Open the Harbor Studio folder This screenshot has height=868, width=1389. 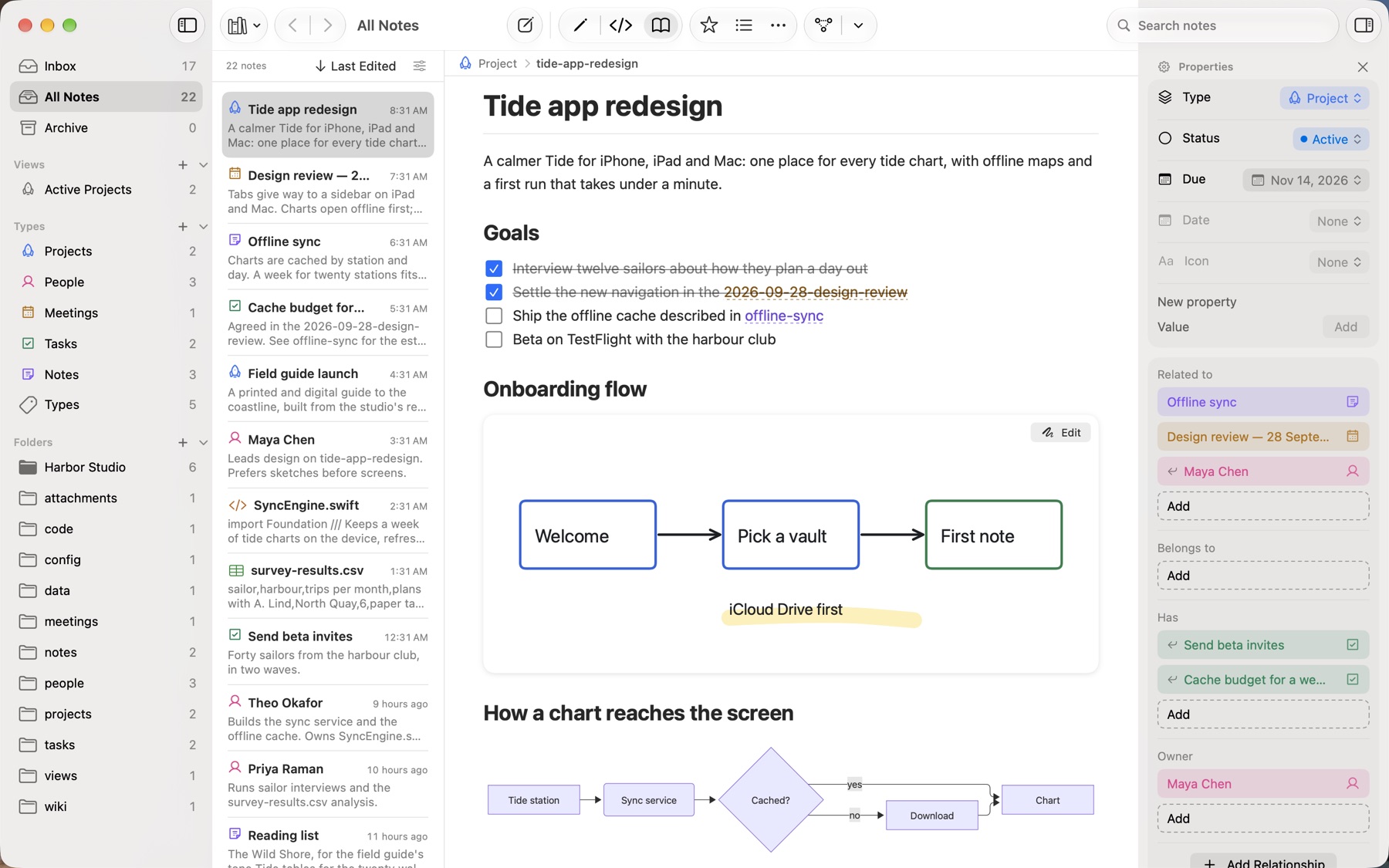coord(106,468)
